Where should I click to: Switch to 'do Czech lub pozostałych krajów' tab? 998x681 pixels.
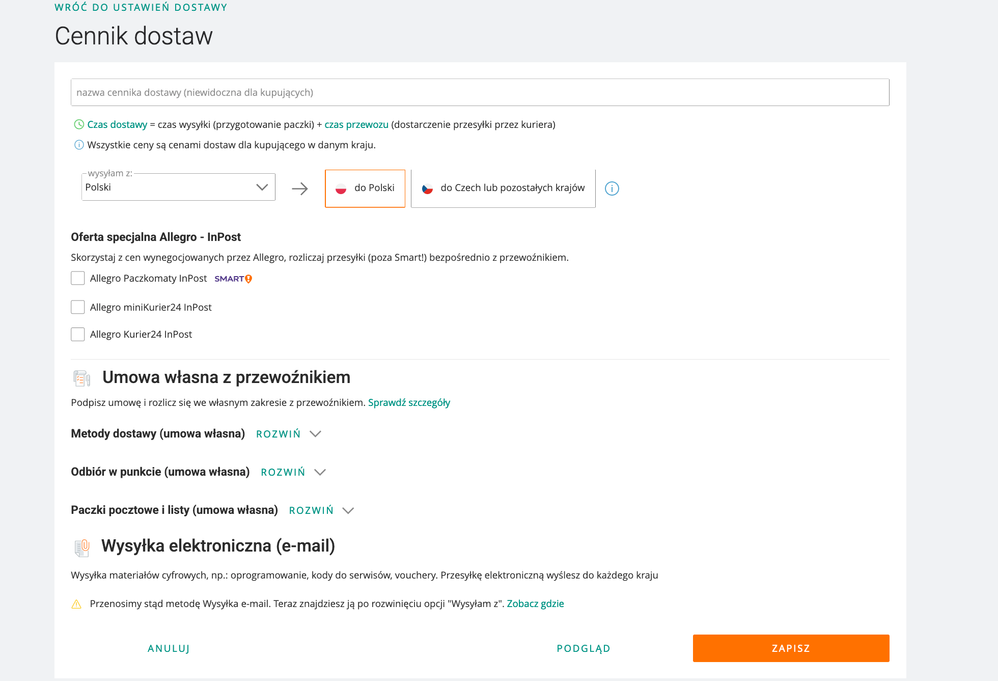tap(503, 188)
